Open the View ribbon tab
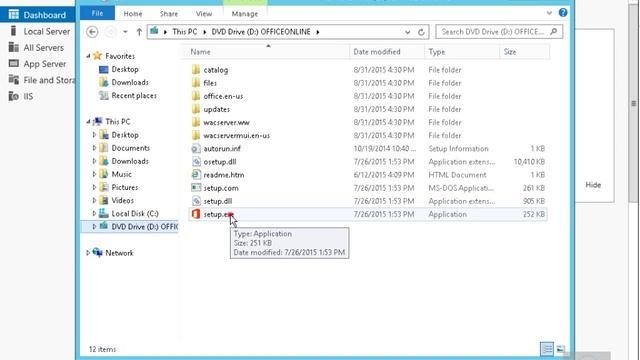Image resolution: width=640 pixels, height=360 pixels. (204, 14)
